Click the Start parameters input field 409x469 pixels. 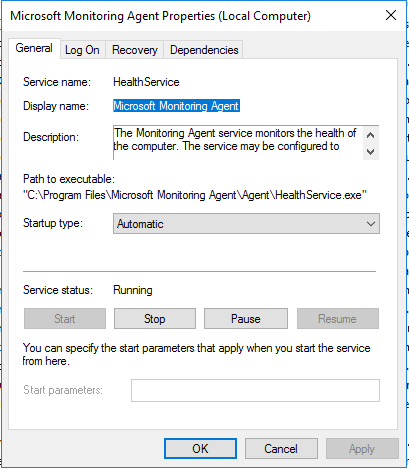coord(255,390)
